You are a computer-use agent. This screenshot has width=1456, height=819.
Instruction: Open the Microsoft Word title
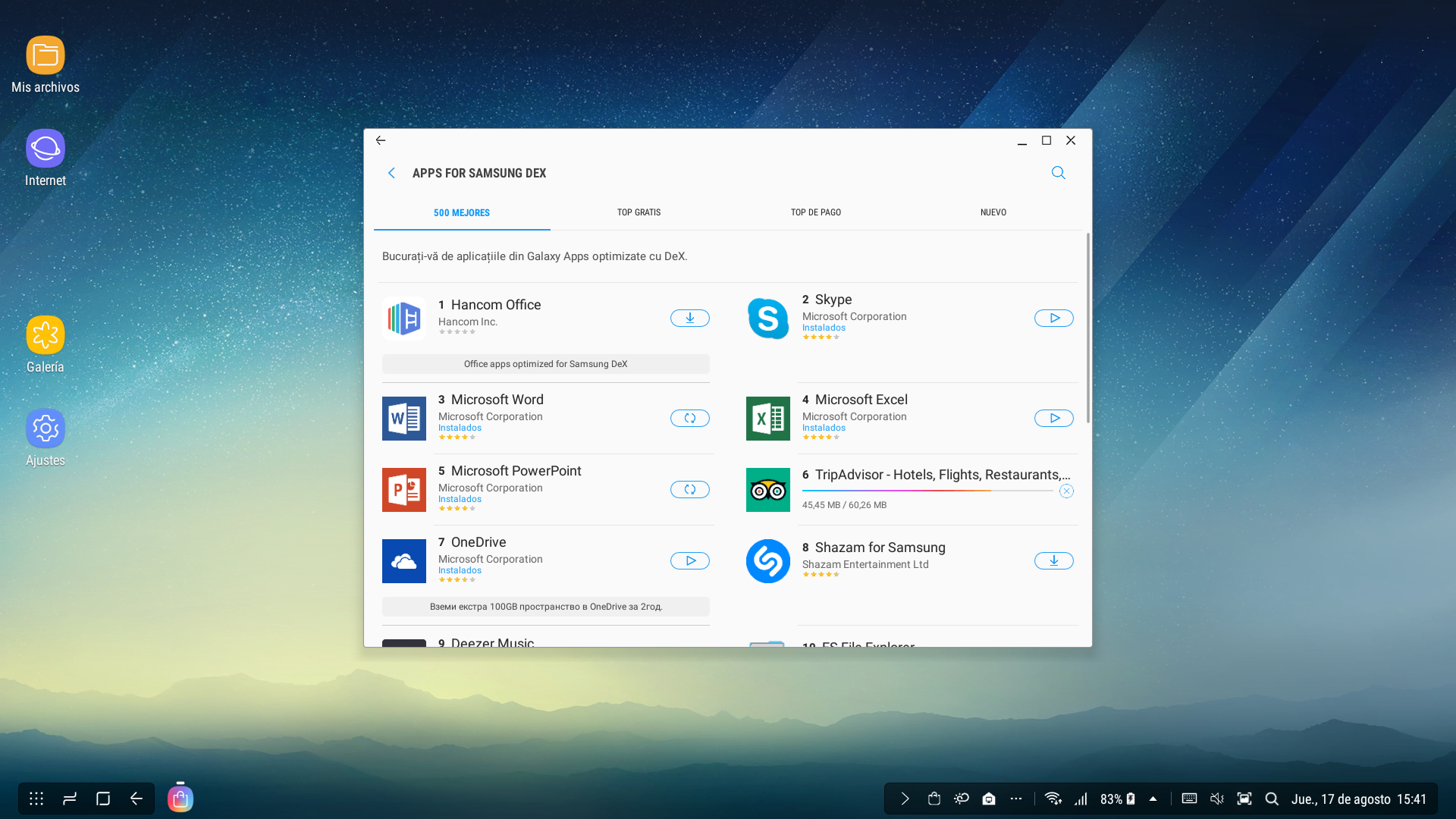point(497,400)
